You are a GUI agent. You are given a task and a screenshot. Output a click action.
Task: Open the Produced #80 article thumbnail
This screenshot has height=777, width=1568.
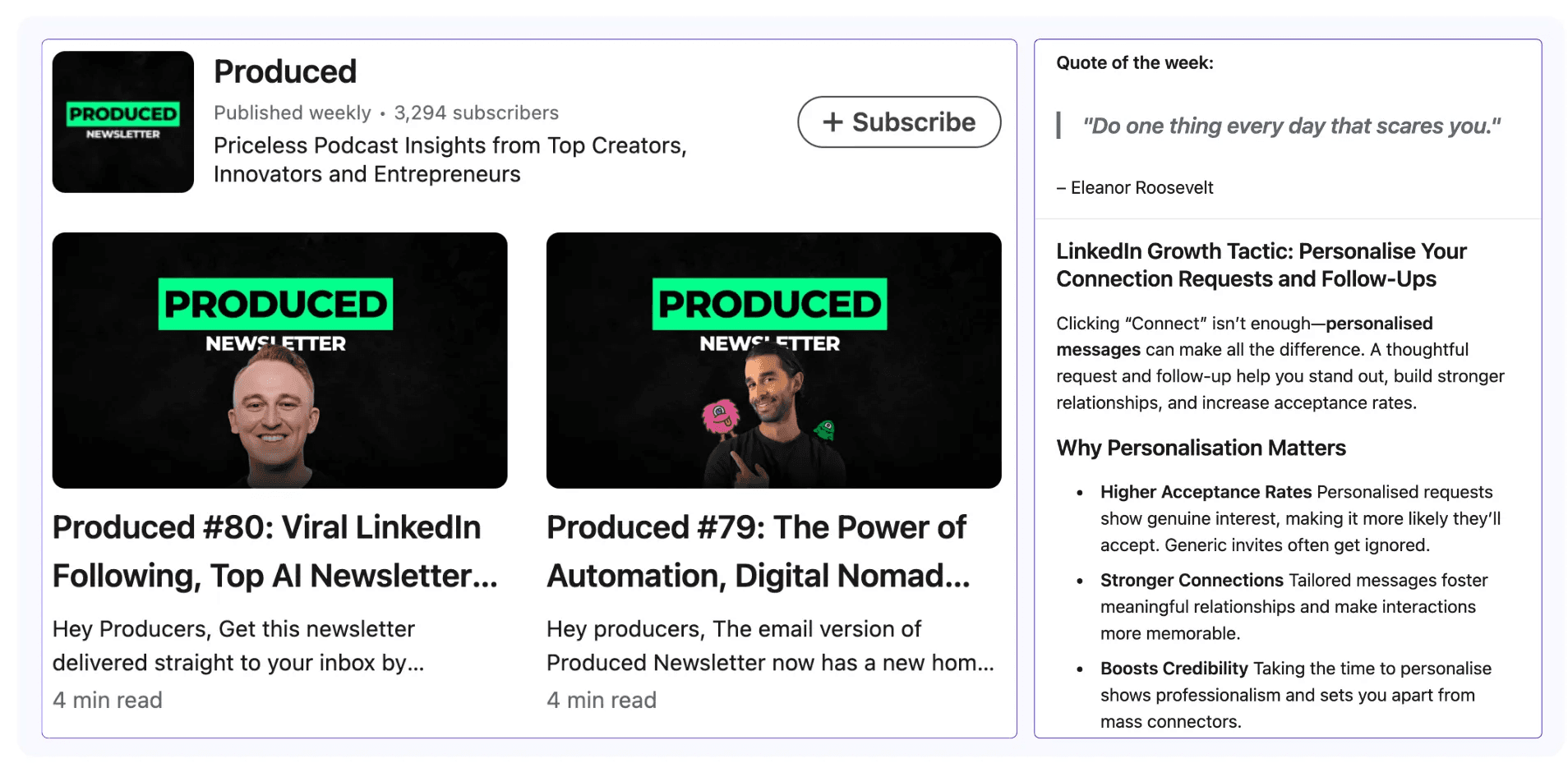[280, 361]
